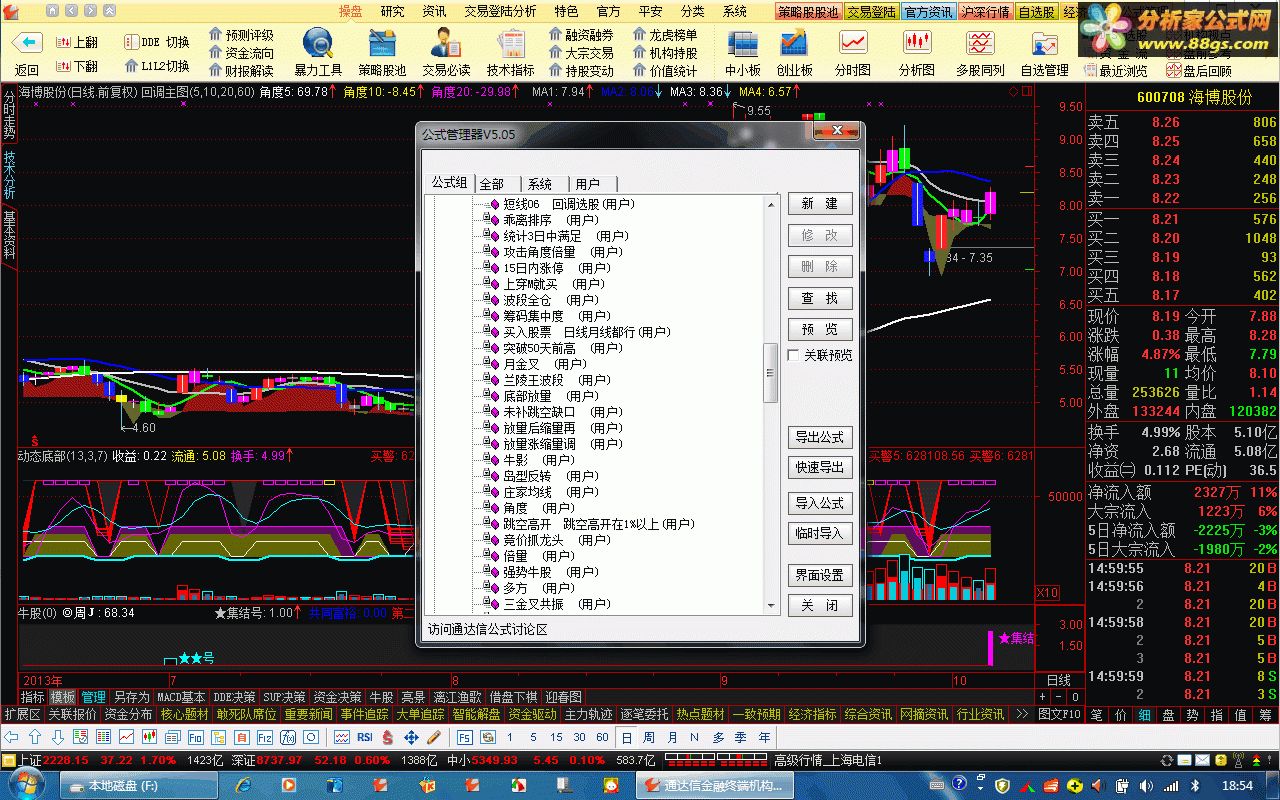The image size is (1280, 800).
Task: Open the 核心题材 bottom tab
Action: click(185, 714)
